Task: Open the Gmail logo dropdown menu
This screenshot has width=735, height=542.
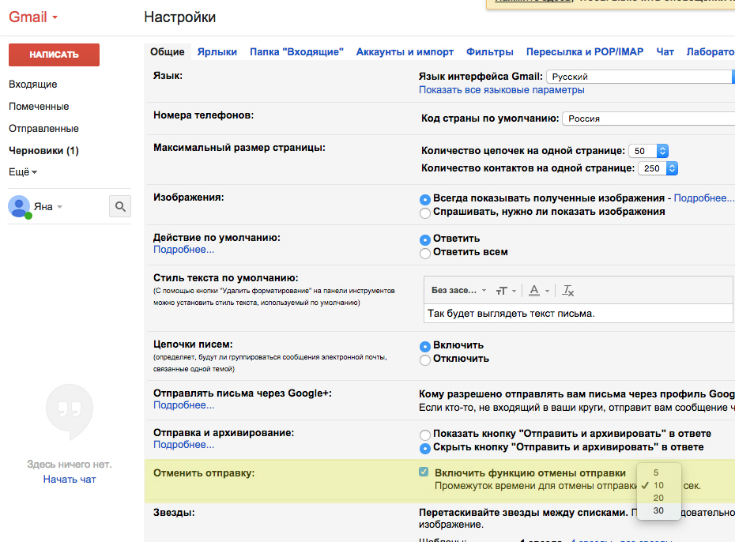Action: (33, 18)
